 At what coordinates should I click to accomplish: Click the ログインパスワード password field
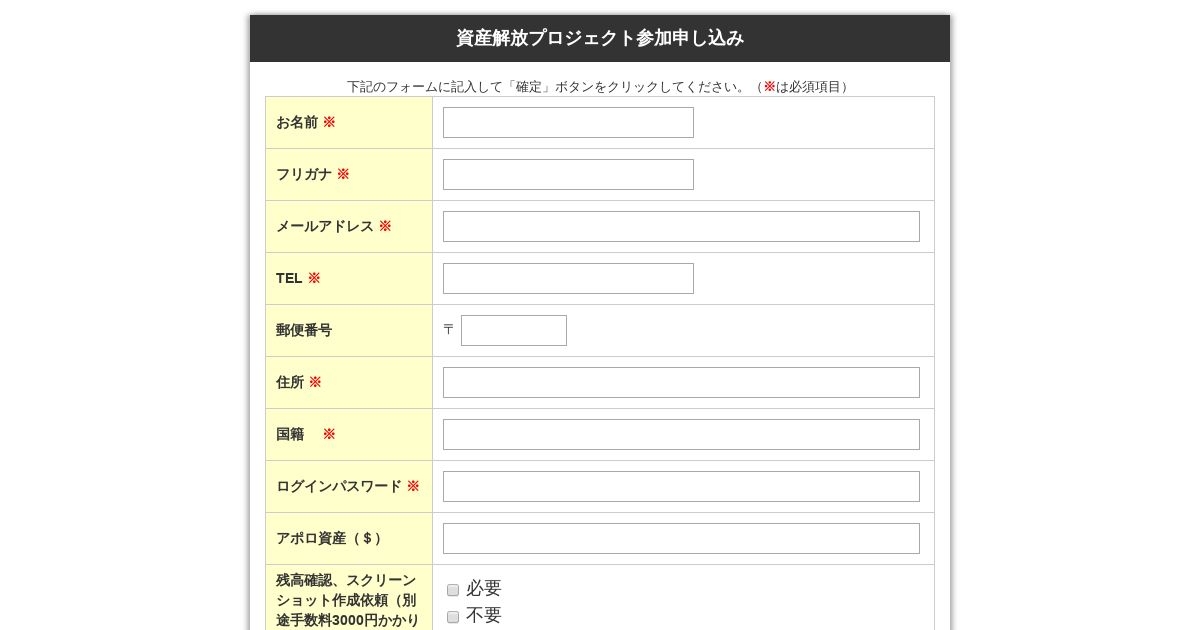681,486
